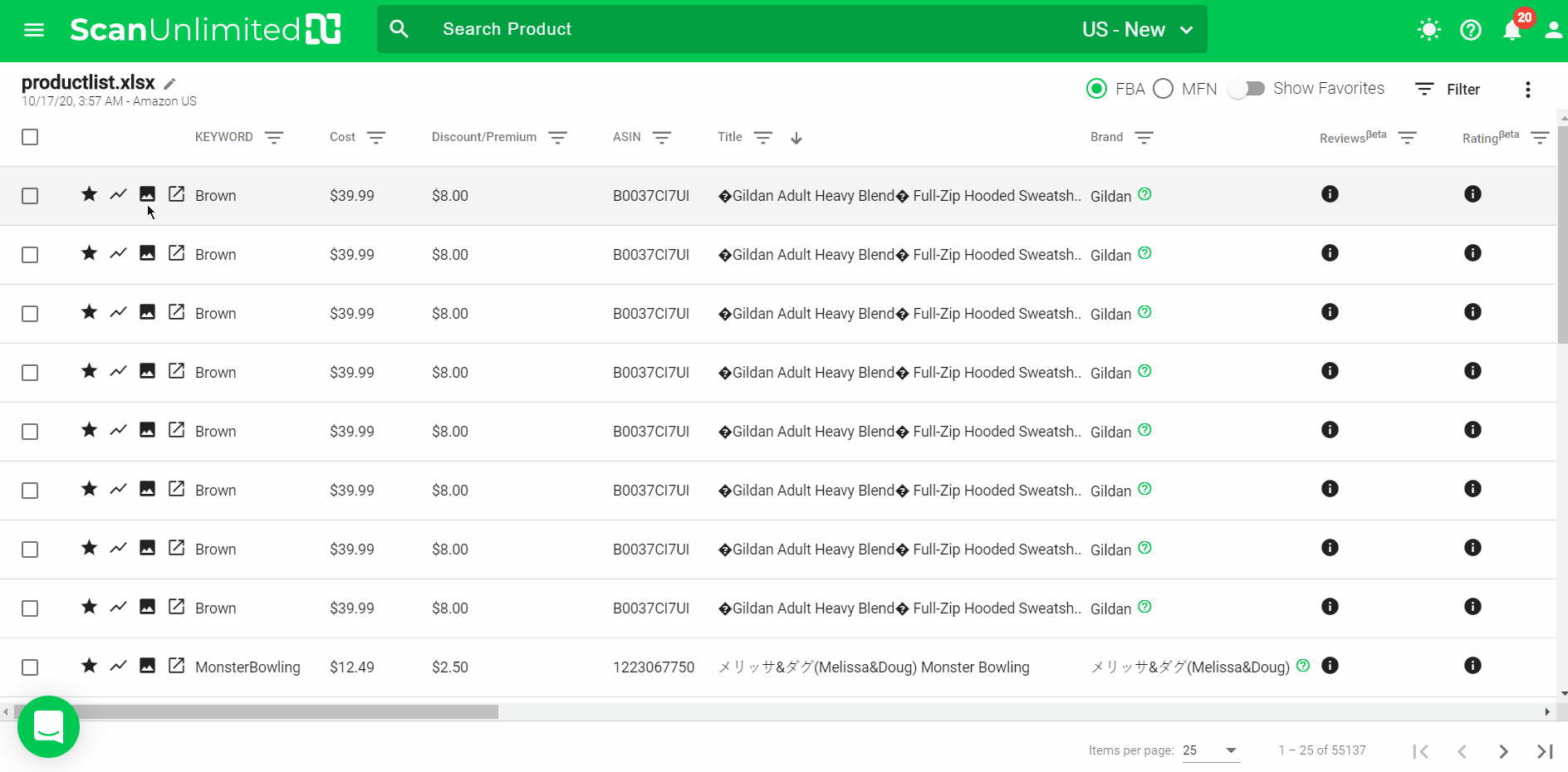Screen dimensions: 1568x772
Task: Click the pencil icon to rename productlist.xlsx
Action: click(169, 83)
